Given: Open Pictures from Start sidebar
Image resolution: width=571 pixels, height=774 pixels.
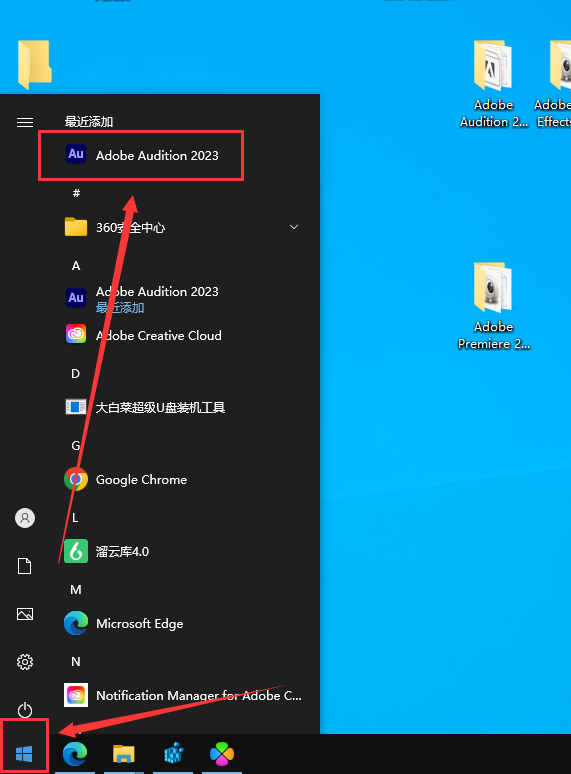Looking at the screenshot, I should pos(25,614).
